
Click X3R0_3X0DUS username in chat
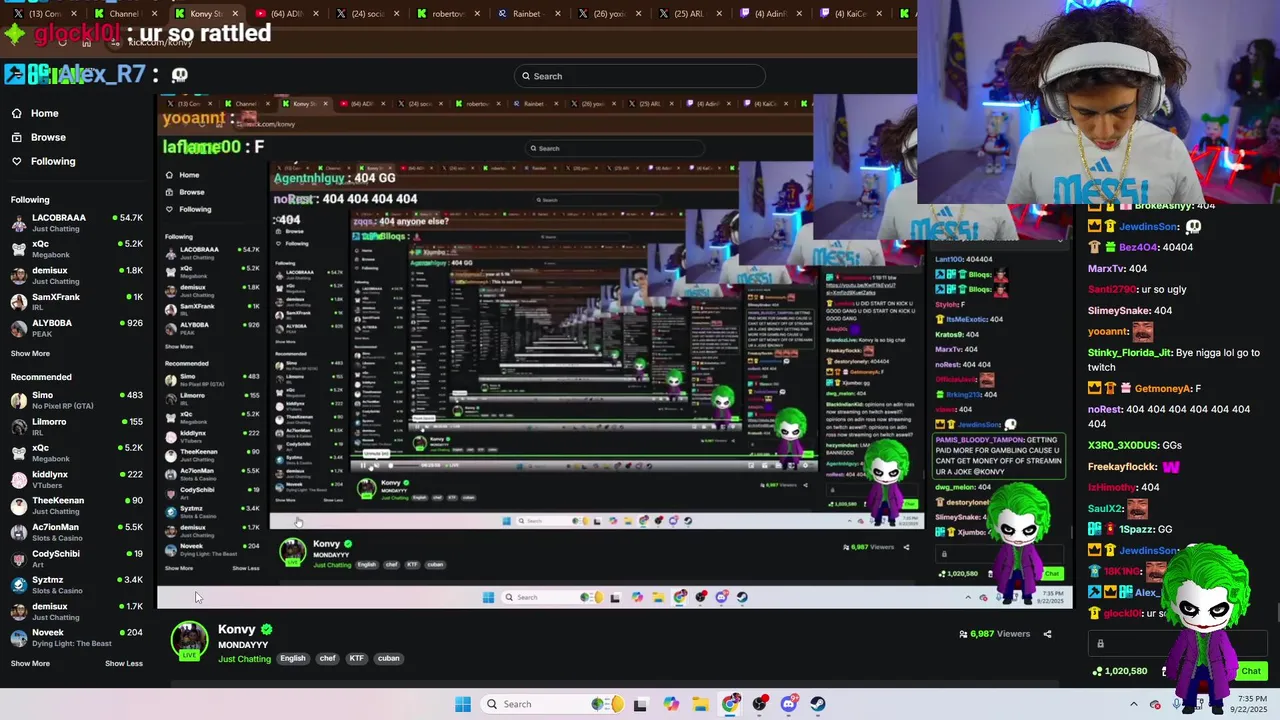point(1121,445)
